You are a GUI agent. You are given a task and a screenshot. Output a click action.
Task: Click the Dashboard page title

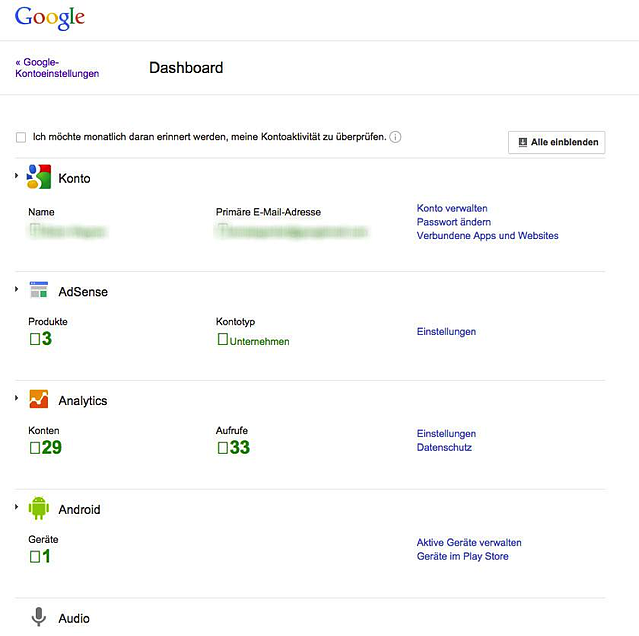point(186,68)
